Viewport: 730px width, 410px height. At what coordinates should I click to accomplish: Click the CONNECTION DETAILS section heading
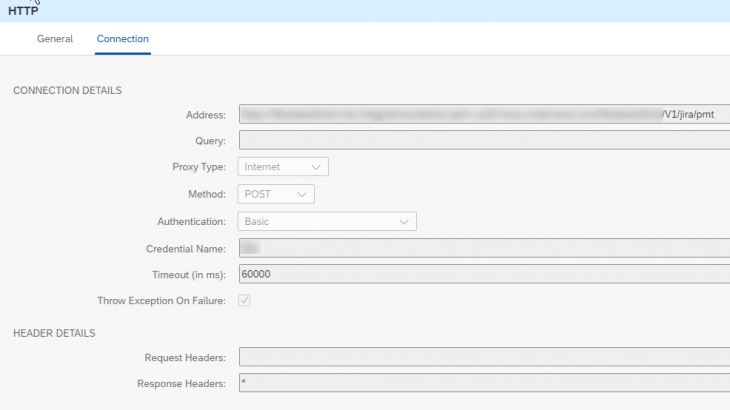(x=67, y=90)
